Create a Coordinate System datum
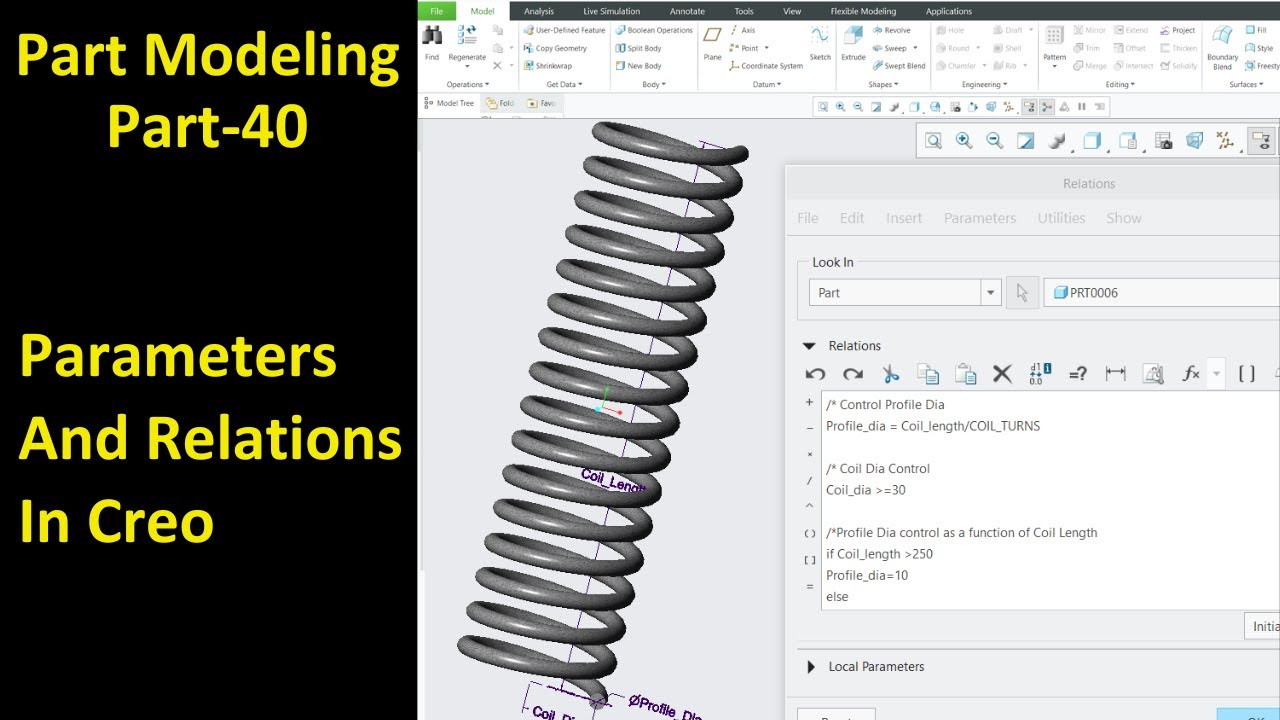1280x720 pixels. (766, 66)
